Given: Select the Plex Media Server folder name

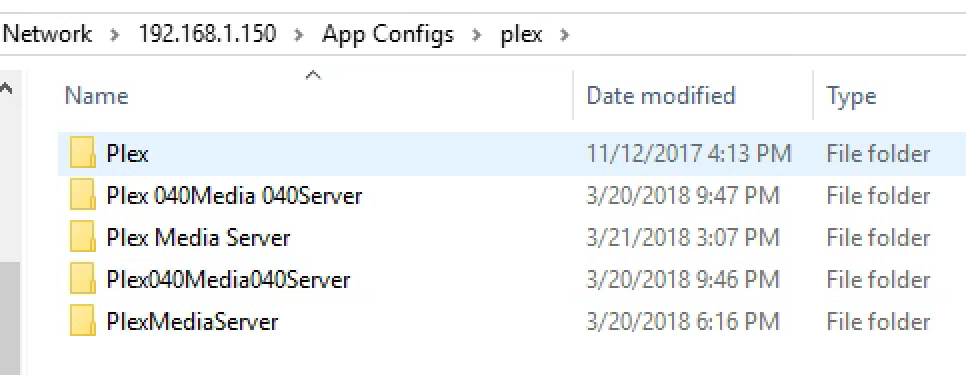Looking at the screenshot, I should (x=198, y=238).
